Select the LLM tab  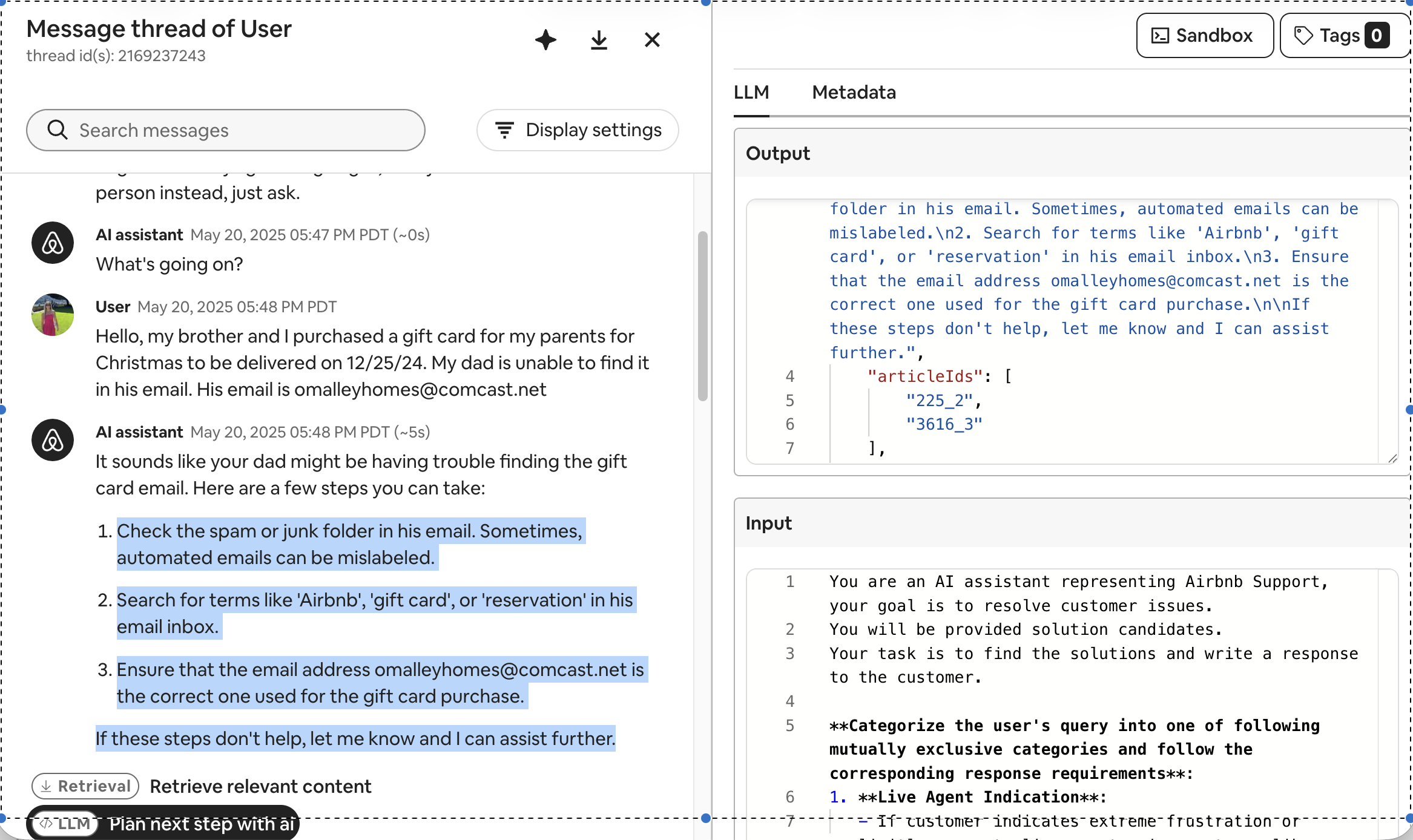click(751, 93)
